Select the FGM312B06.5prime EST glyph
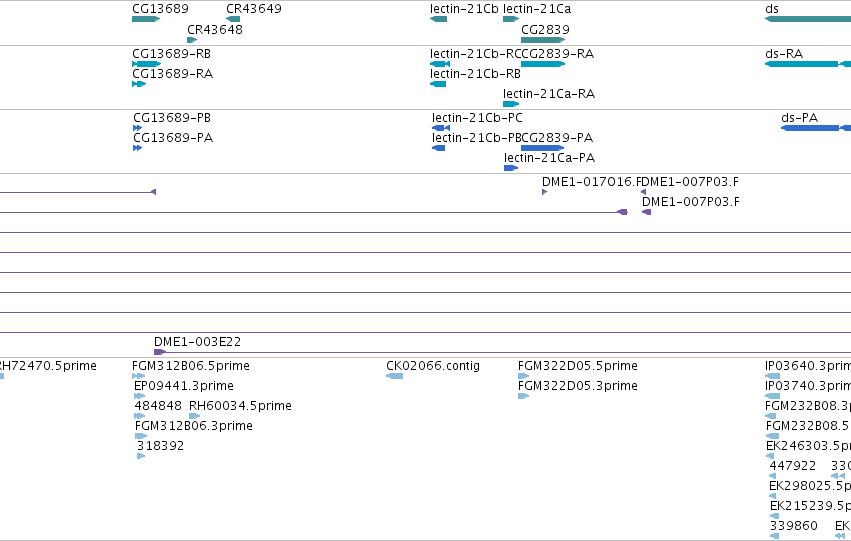 point(138,376)
